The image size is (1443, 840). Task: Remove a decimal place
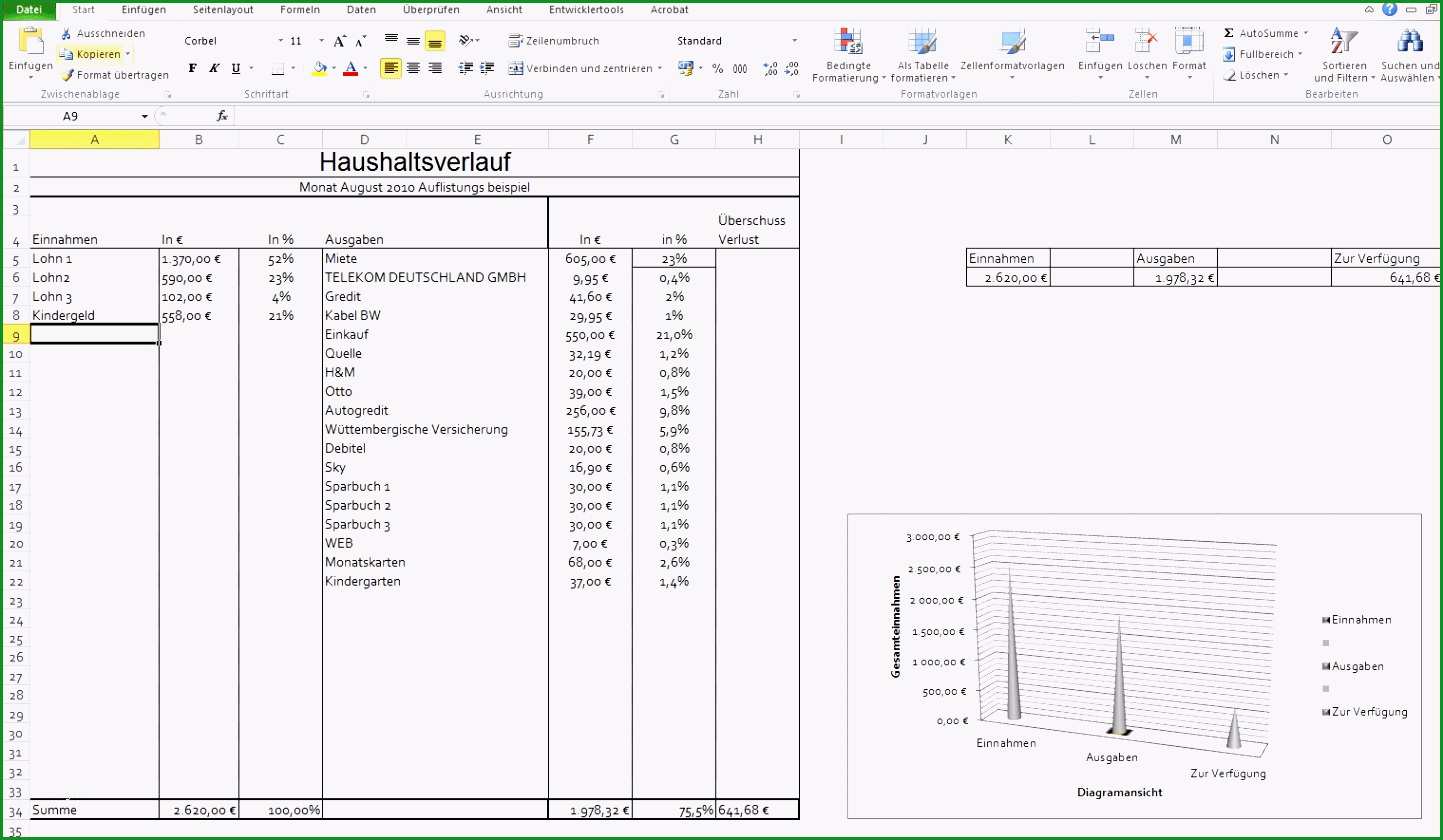click(x=792, y=68)
